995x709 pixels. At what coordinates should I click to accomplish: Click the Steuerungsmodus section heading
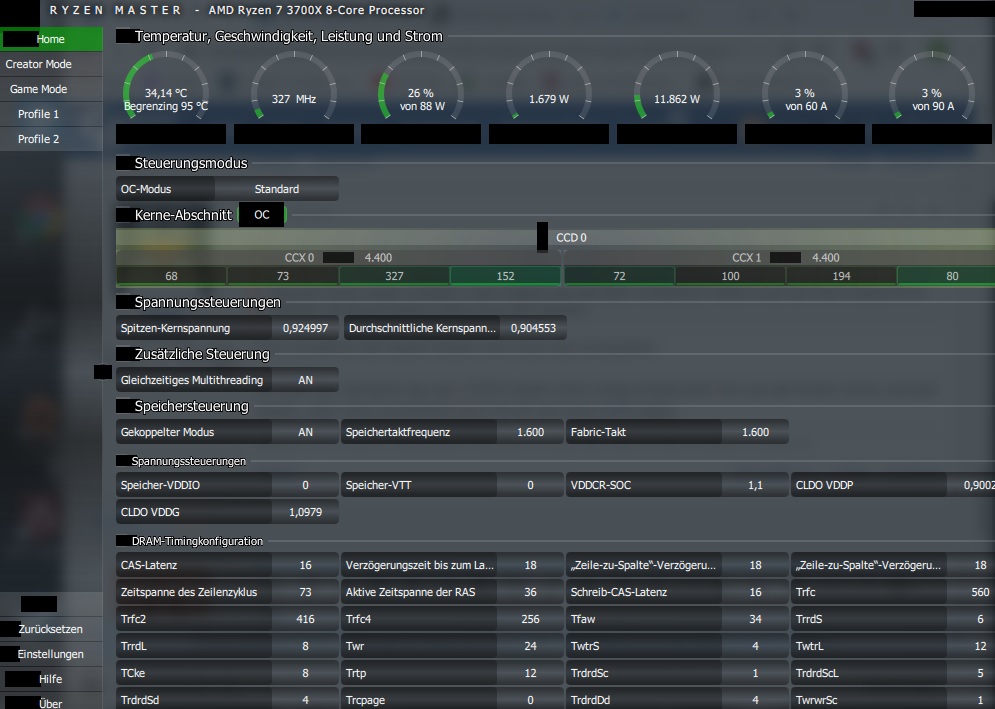pos(191,163)
